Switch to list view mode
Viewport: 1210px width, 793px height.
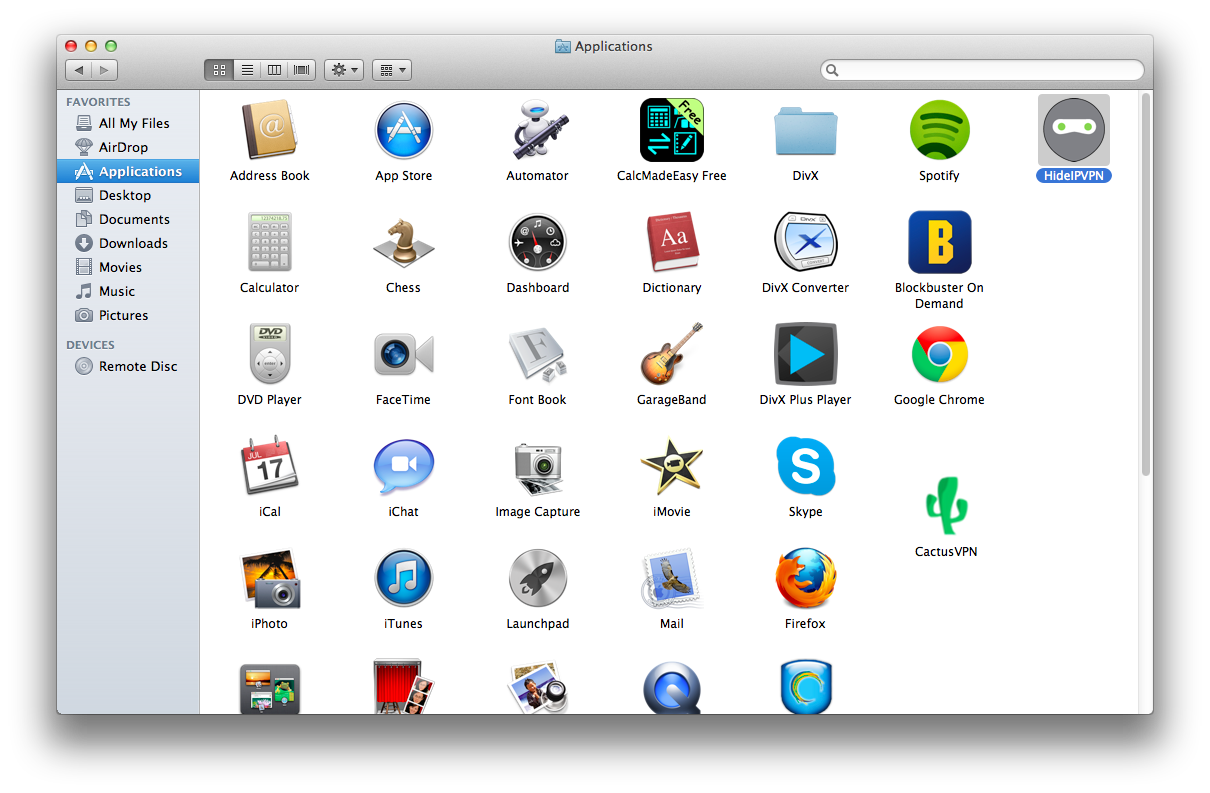tap(247, 70)
